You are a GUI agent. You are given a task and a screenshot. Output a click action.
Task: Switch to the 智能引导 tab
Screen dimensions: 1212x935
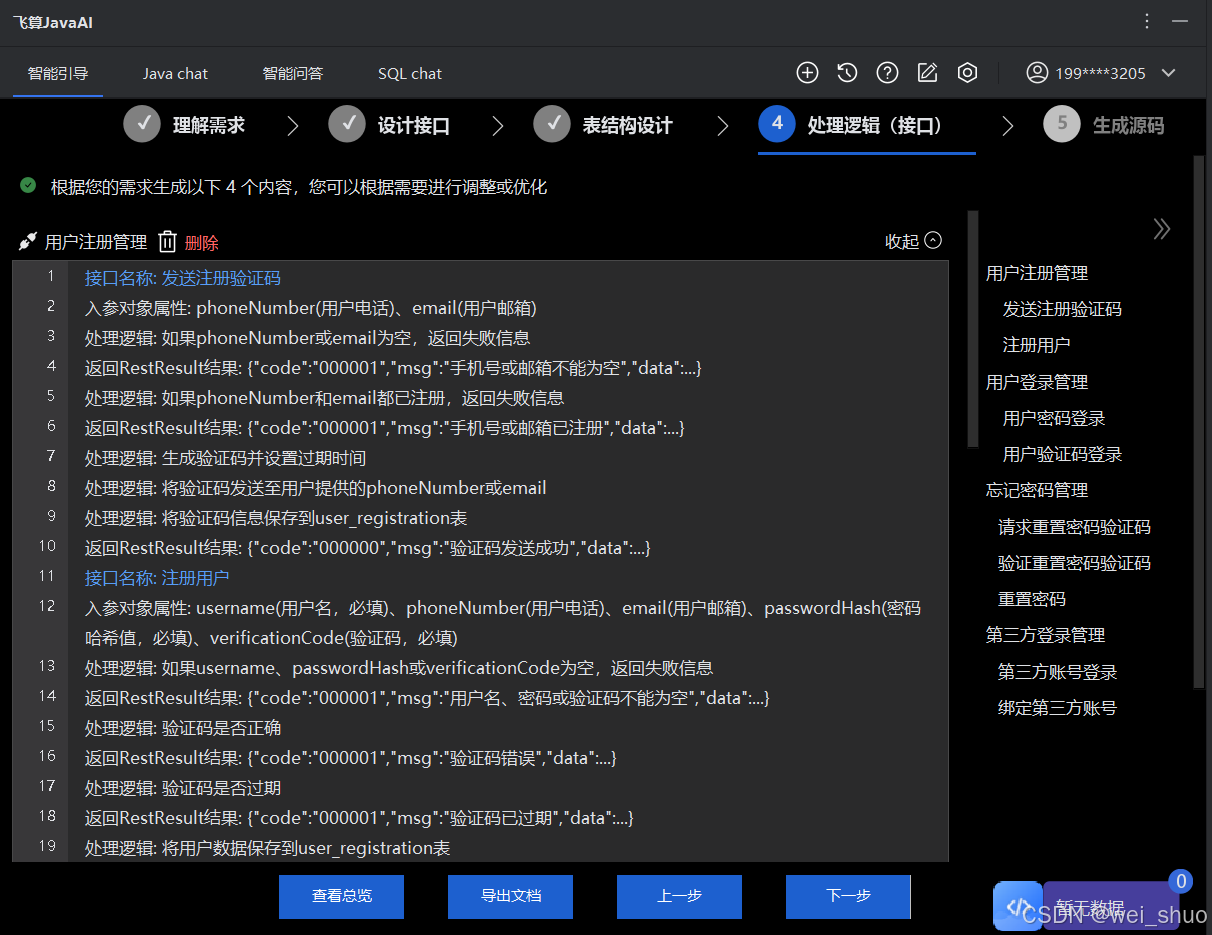click(58, 73)
